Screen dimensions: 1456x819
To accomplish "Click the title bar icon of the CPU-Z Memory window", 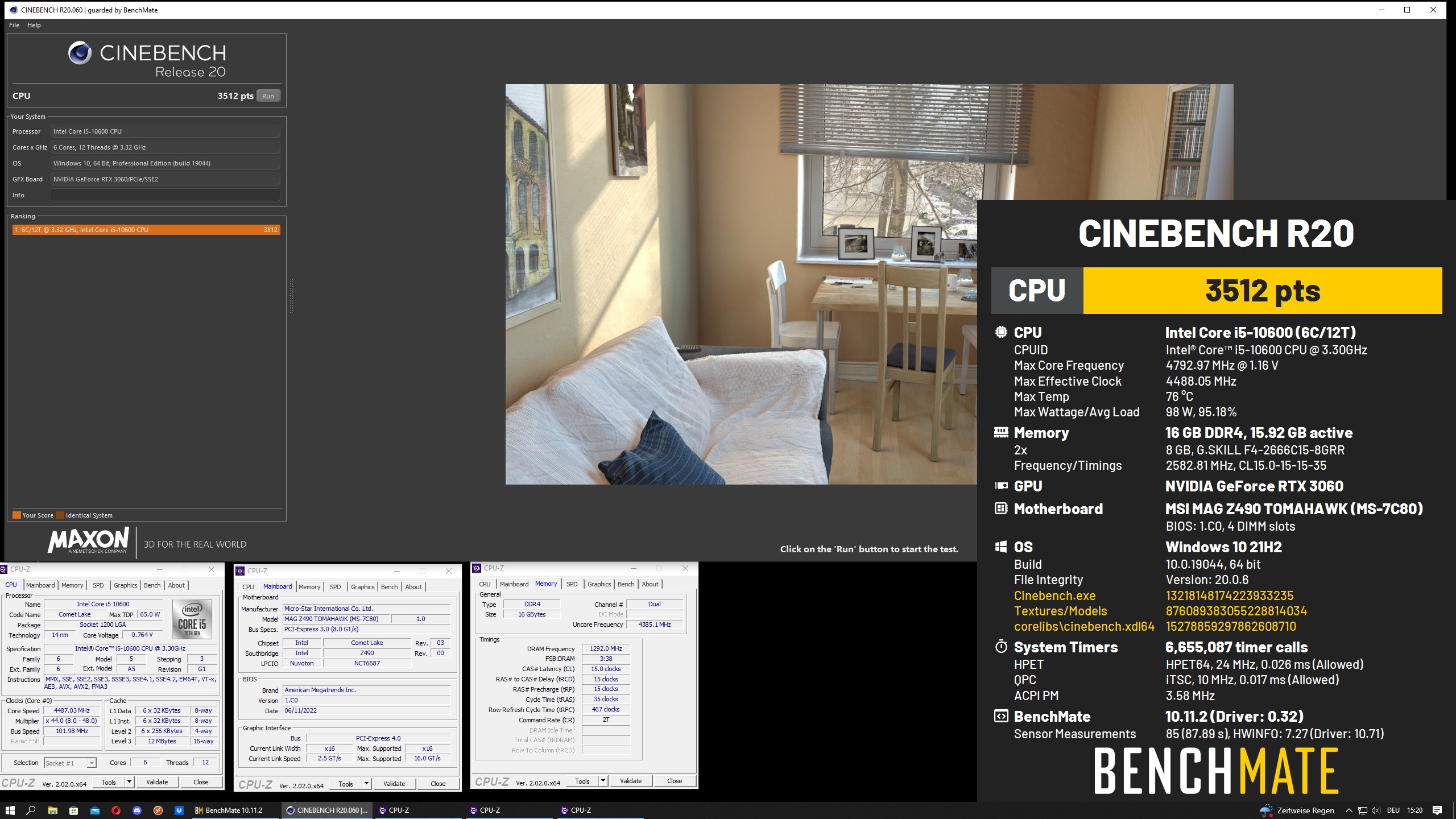I will click(x=477, y=568).
